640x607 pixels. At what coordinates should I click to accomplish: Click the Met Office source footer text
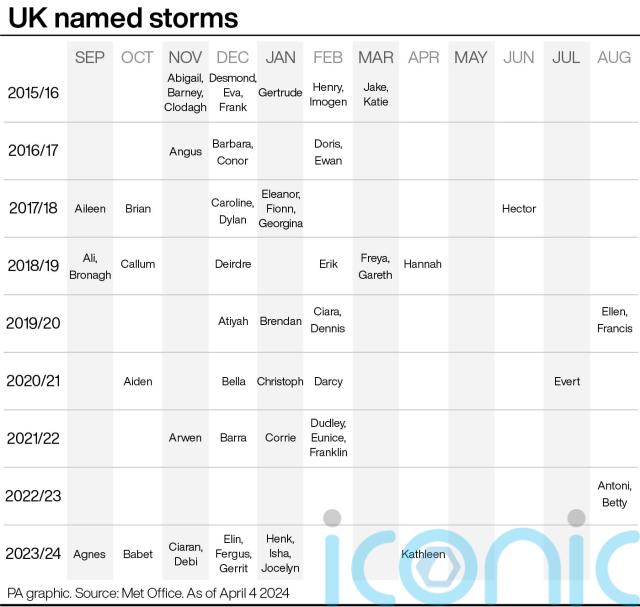[148, 593]
